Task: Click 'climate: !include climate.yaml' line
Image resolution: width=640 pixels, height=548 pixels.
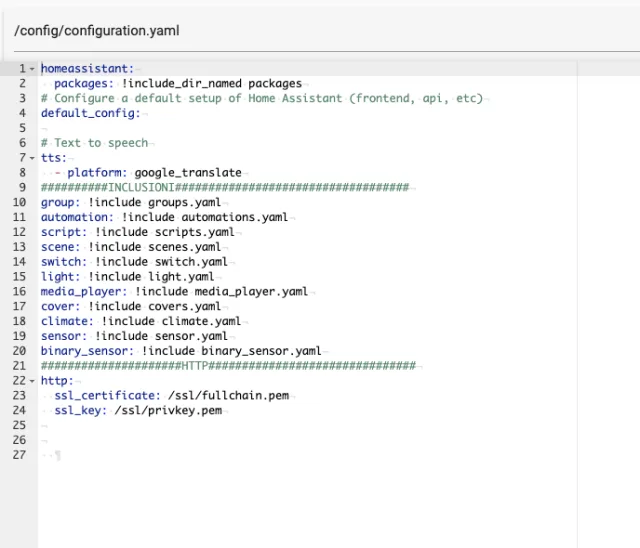Action: [141, 321]
